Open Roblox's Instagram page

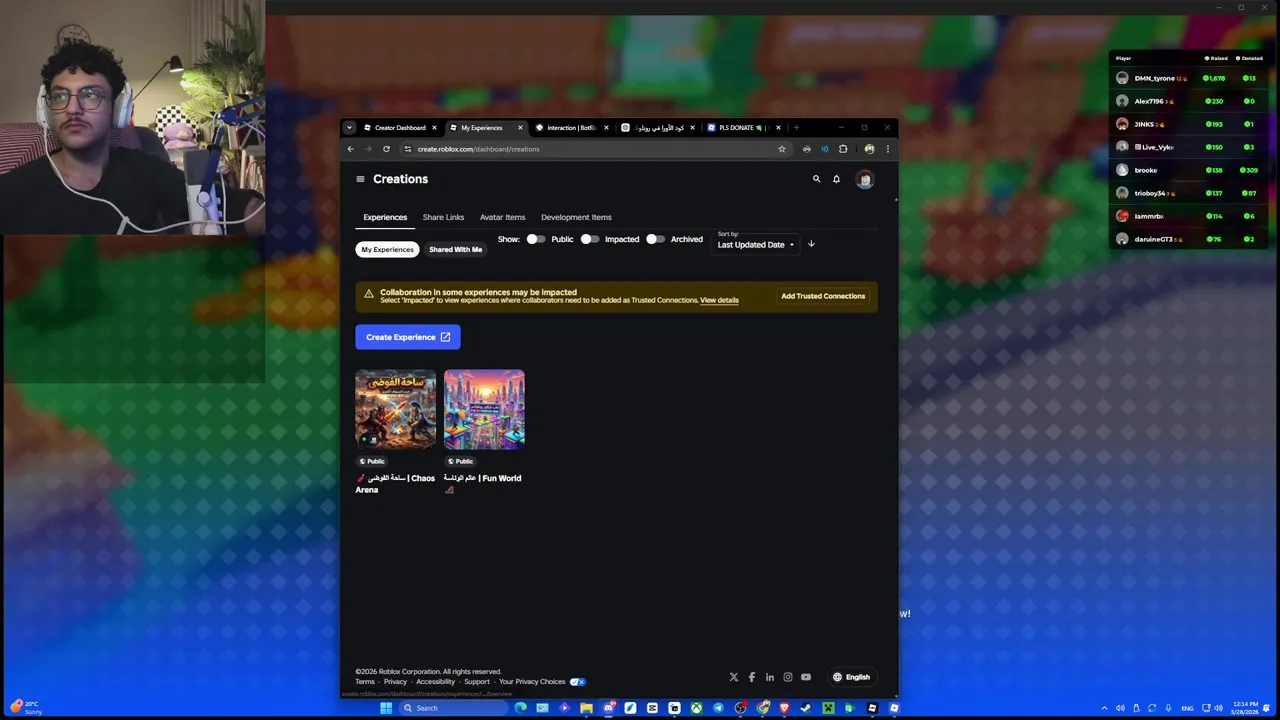point(788,677)
